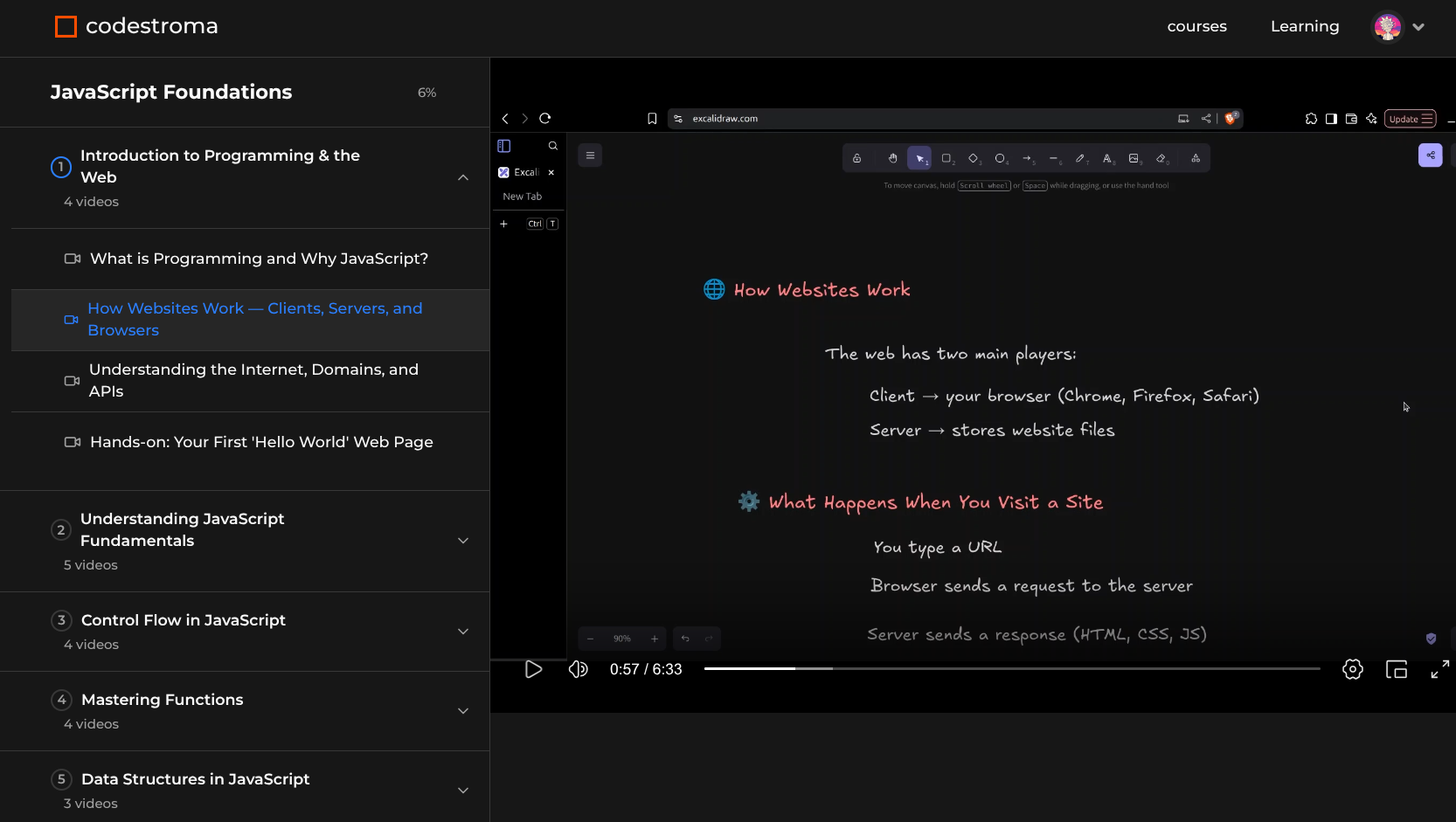Open the Learning navigation item
The height and width of the screenshot is (822, 1456).
point(1304,26)
